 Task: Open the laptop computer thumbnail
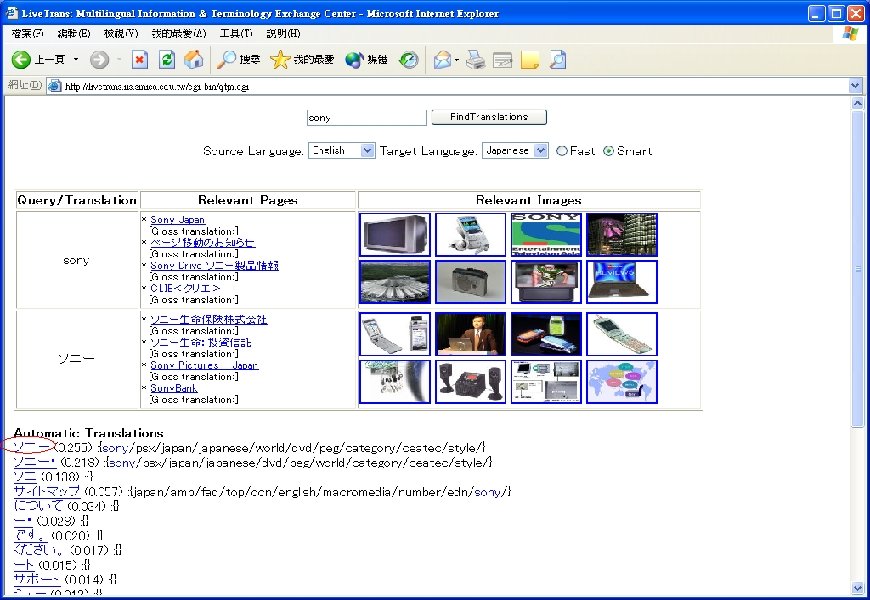tap(621, 282)
